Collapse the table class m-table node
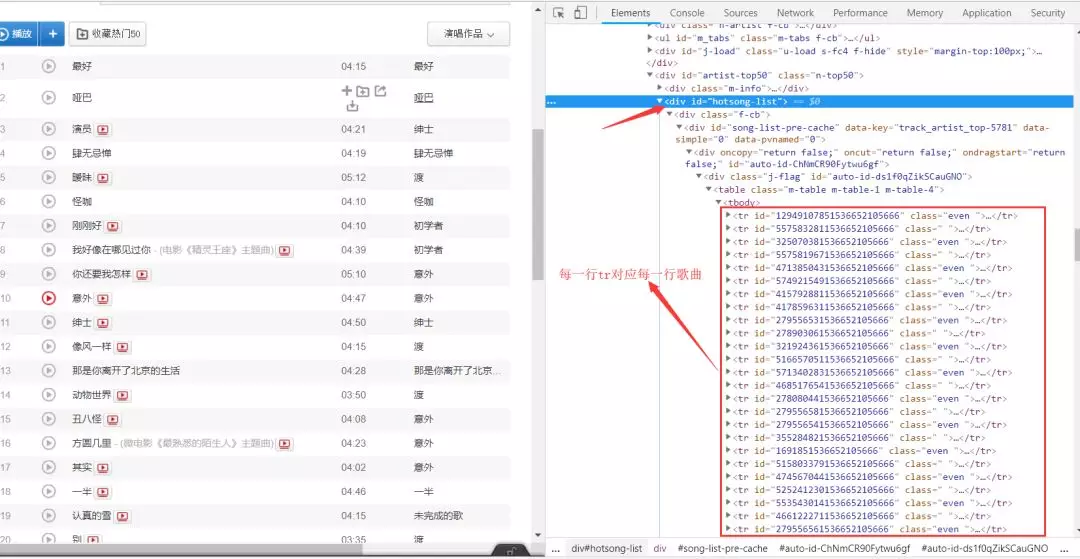 coord(708,189)
